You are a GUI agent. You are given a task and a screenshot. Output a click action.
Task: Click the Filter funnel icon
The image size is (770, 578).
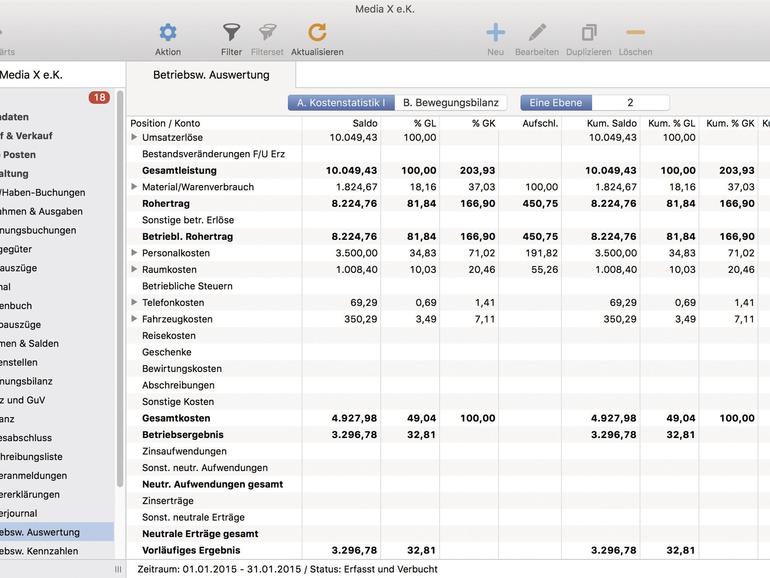coord(231,32)
